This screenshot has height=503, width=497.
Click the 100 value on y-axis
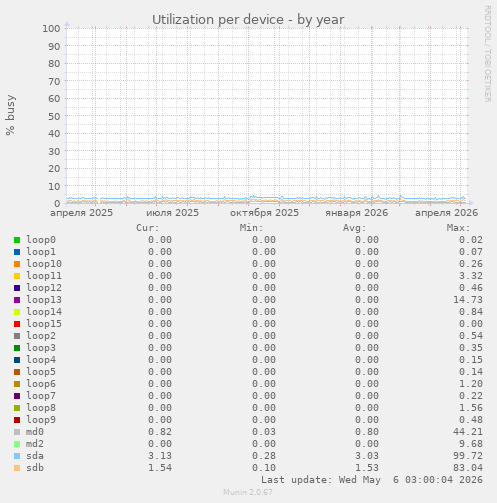click(51, 28)
